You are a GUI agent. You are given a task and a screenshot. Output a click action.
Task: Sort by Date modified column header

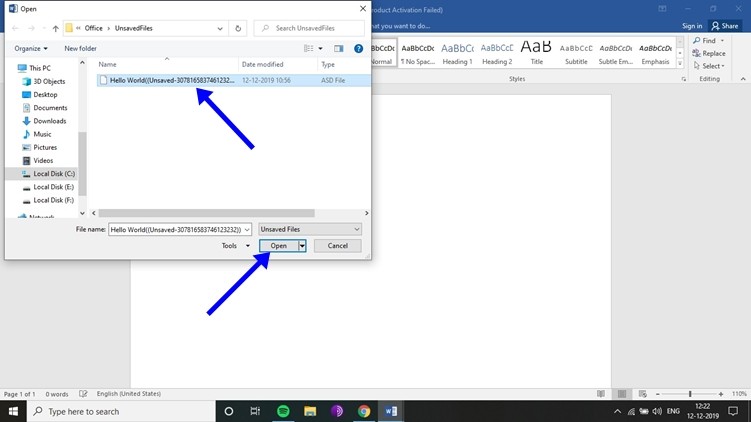tap(278, 64)
